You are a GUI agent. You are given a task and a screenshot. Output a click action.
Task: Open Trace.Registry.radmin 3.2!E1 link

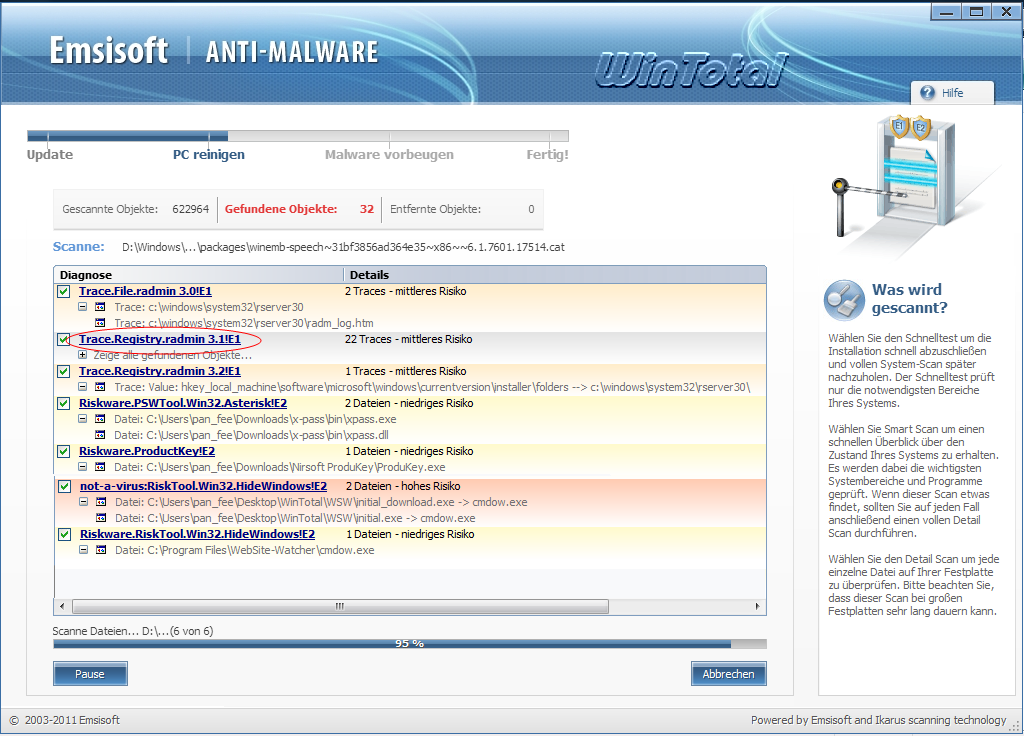click(160, 371)
